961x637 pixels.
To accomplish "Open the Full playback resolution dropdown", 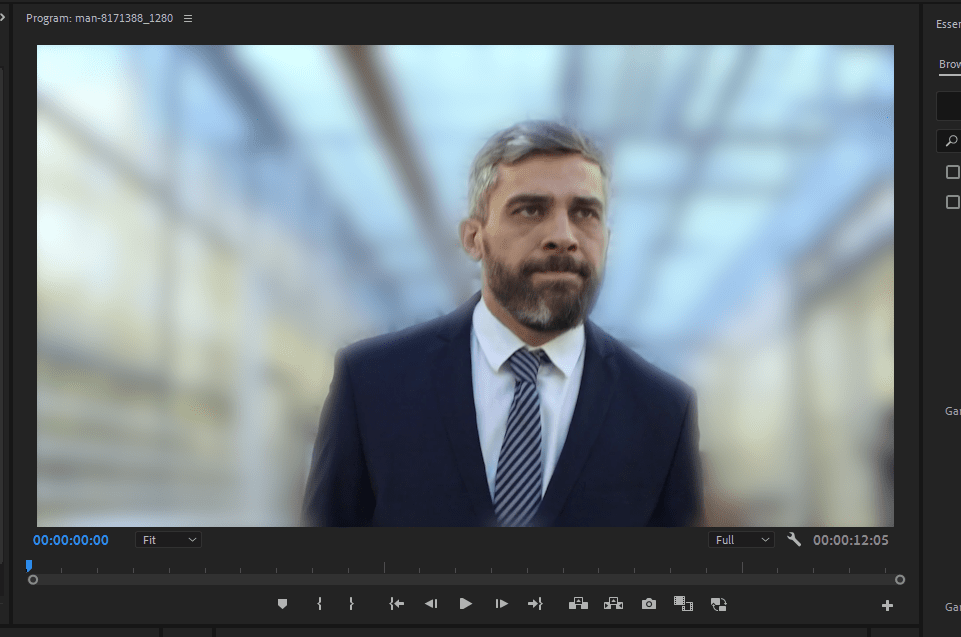I will coord(741,540).
